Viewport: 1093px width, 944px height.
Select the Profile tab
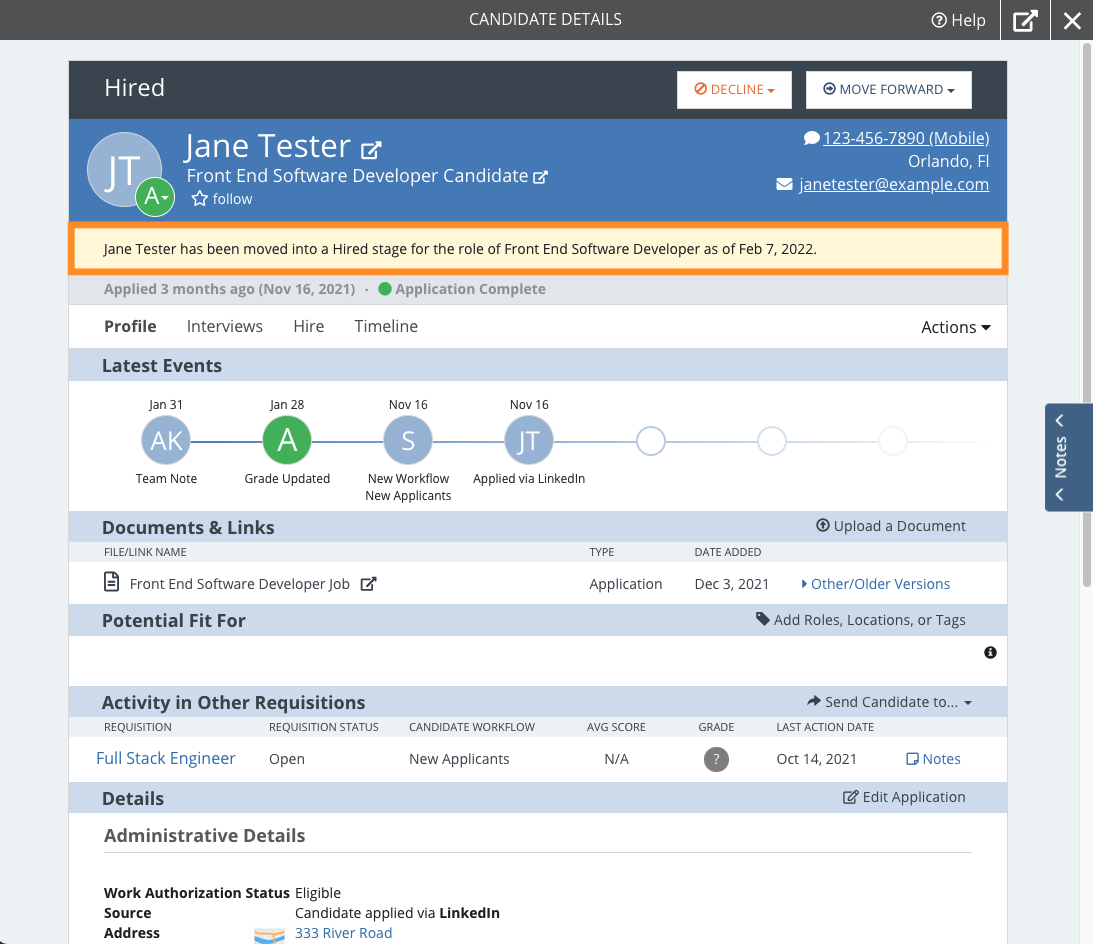click(130, 326)
